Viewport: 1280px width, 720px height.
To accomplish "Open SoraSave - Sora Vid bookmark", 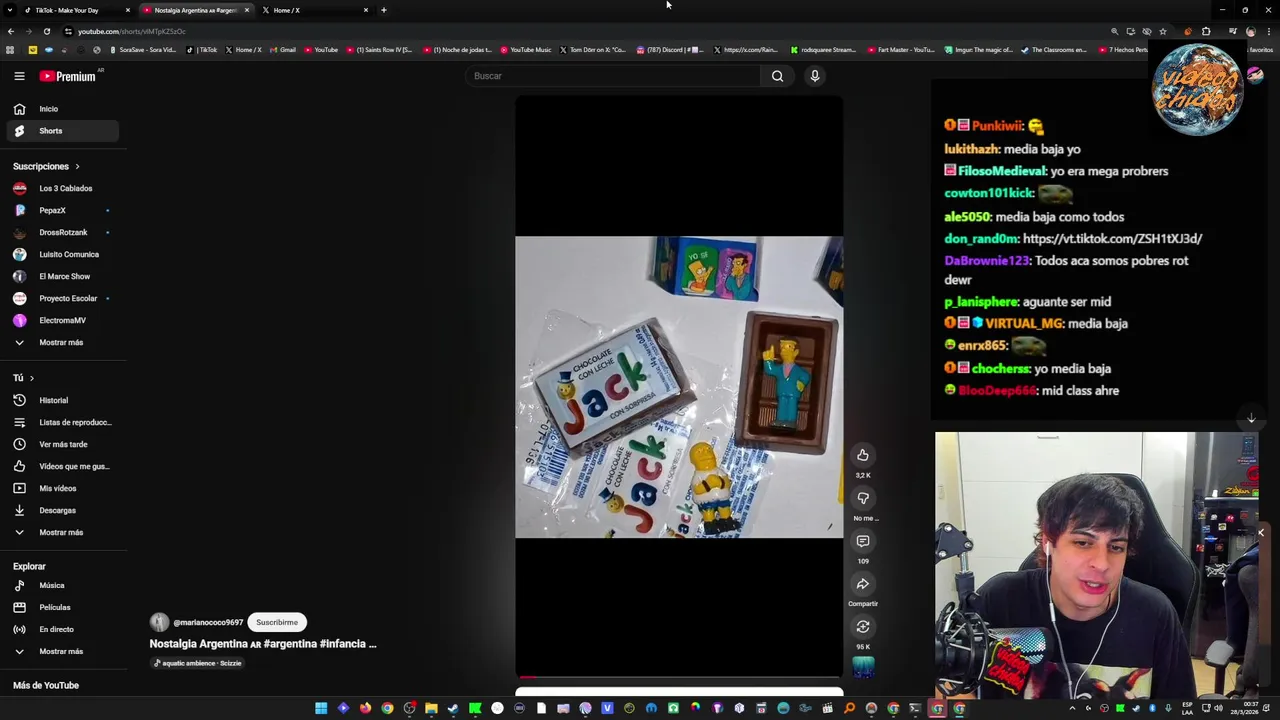I will (x=142, y=49).
